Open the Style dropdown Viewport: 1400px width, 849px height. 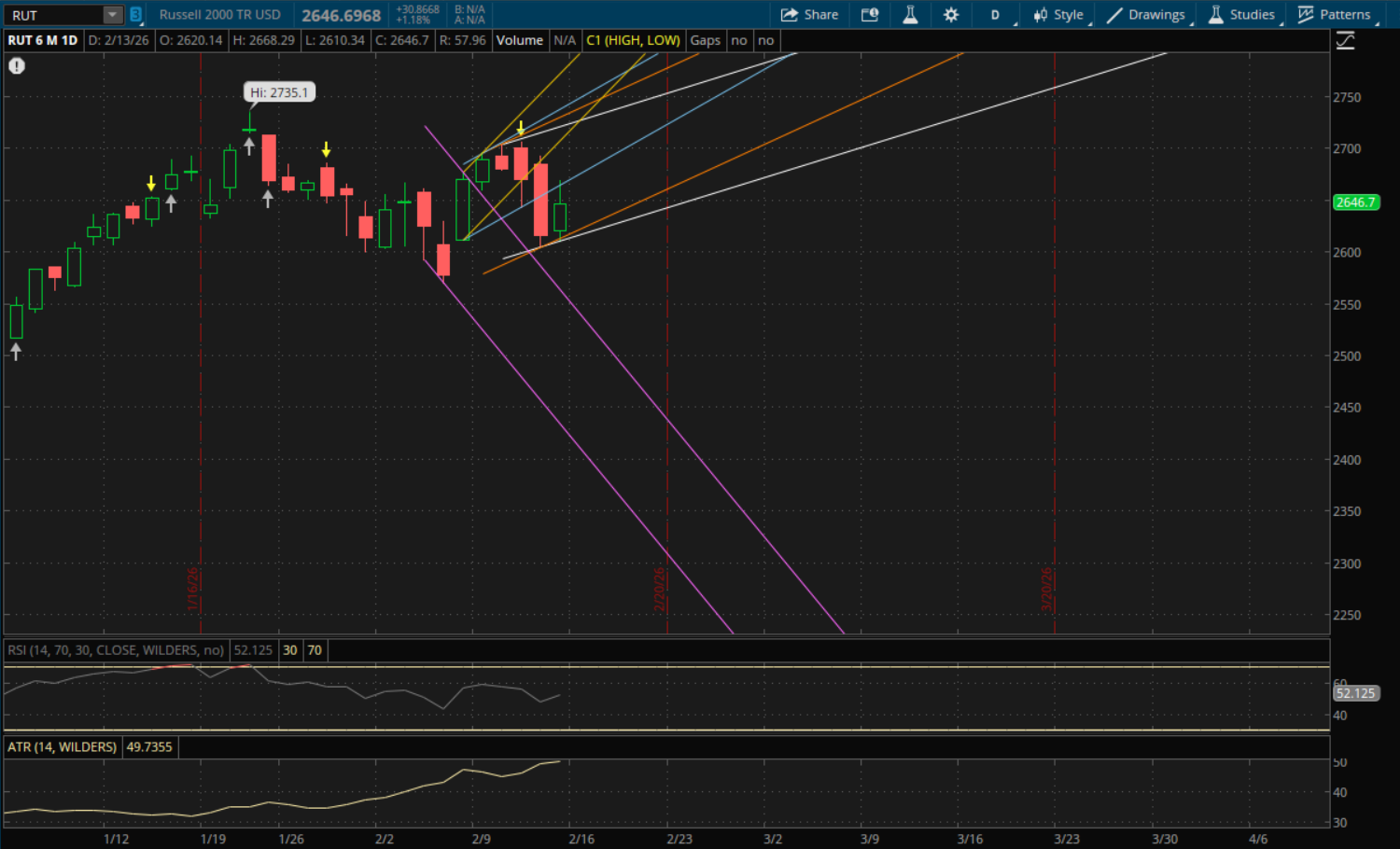tap(1059, 15)
